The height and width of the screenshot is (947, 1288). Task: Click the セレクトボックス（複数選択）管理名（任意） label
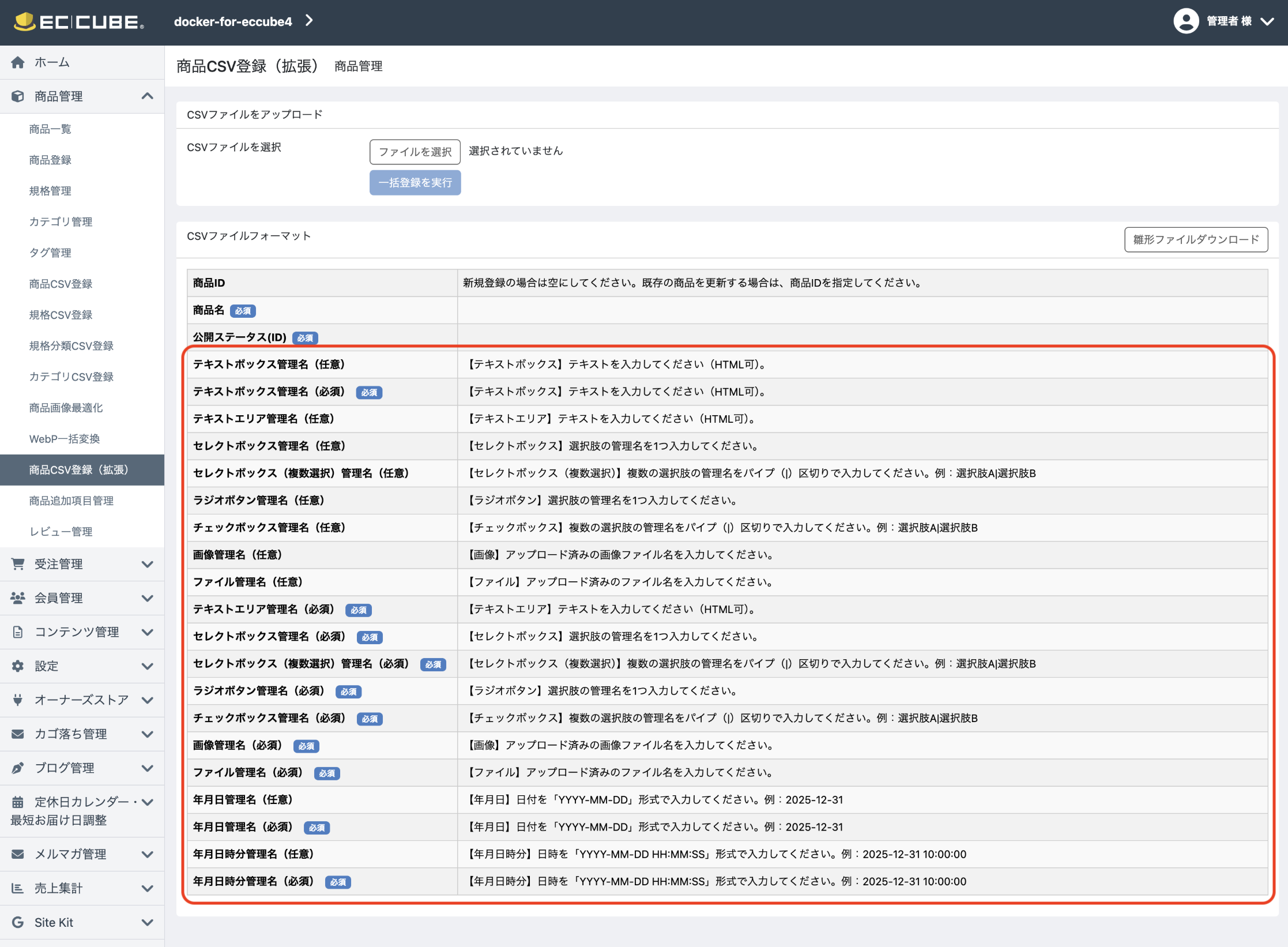pyautogui.click(x=301, y=473)
